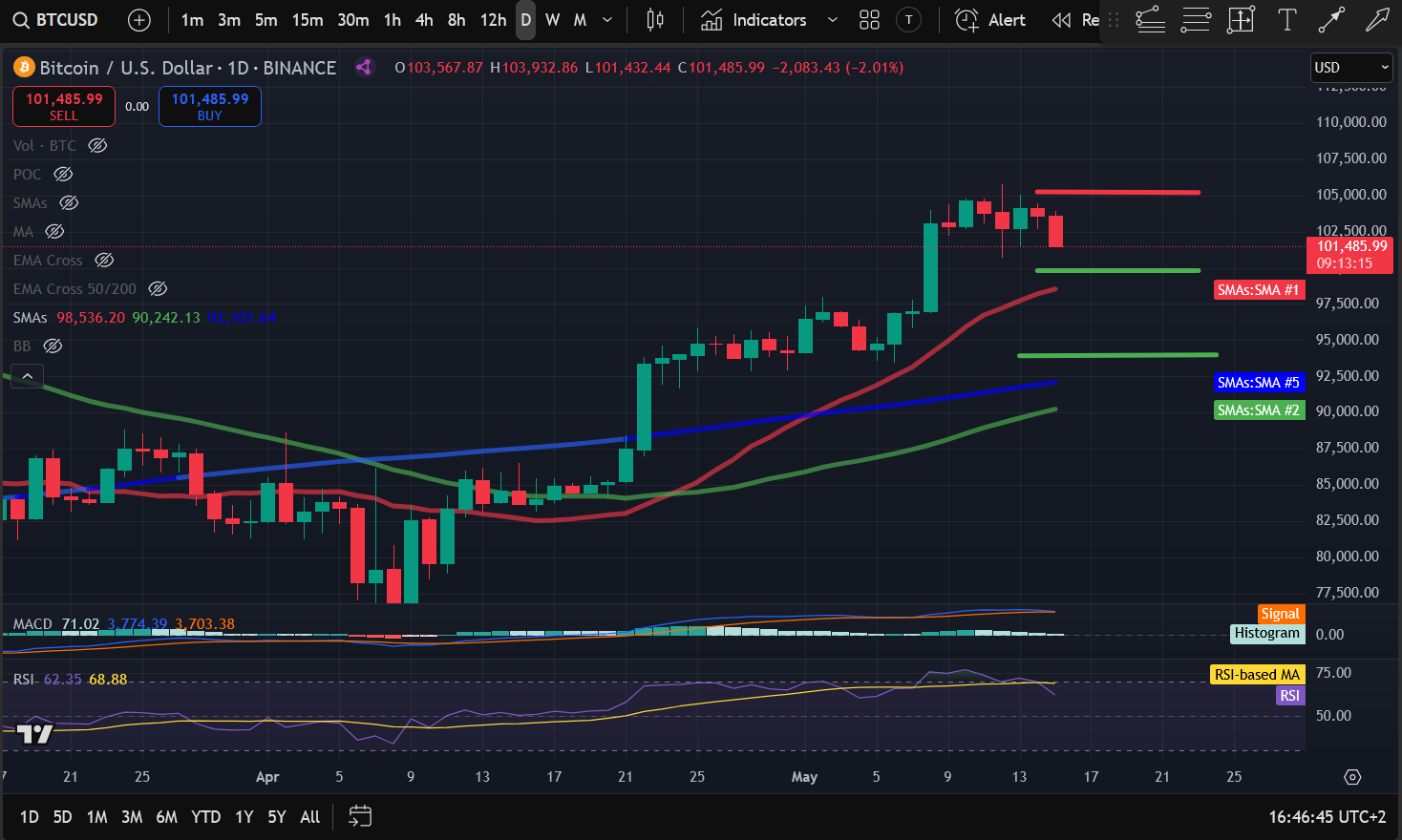The width and height of the screenshot is (1402, 840).
Task: Set date range to 6M
Action: point(166,816)
